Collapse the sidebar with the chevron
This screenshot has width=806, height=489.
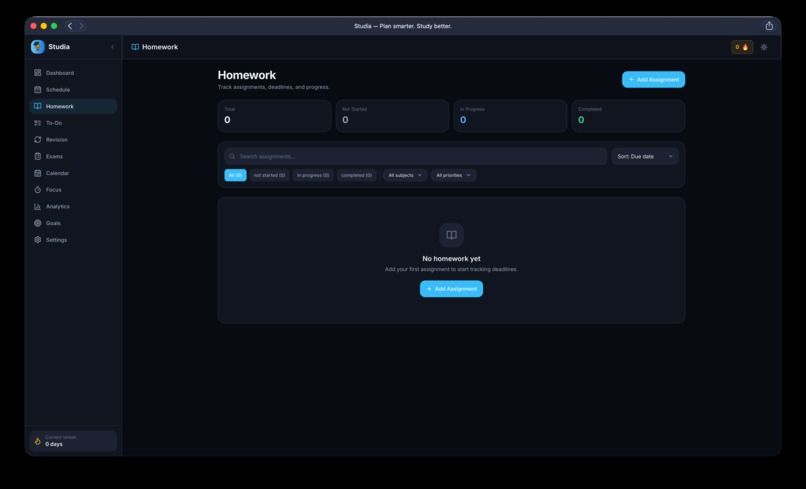113,47
